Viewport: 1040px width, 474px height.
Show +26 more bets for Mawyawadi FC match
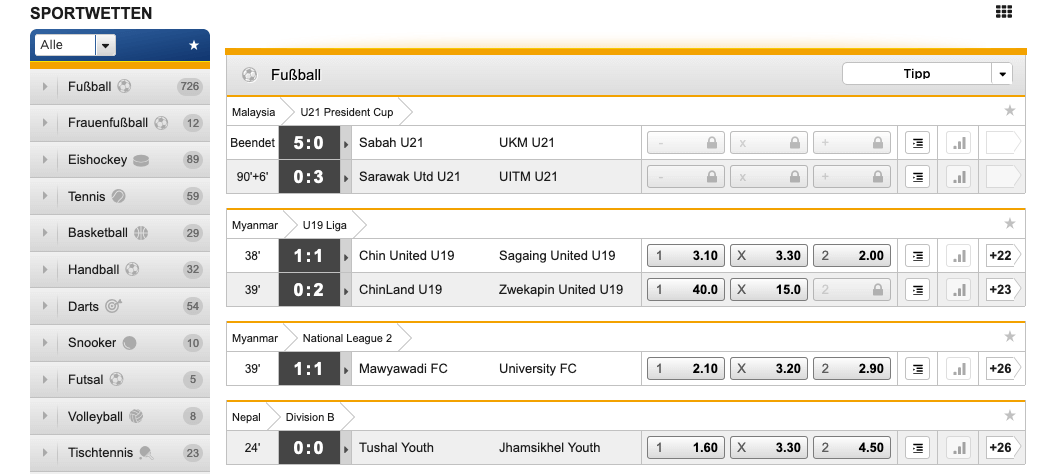point(1002,369)
